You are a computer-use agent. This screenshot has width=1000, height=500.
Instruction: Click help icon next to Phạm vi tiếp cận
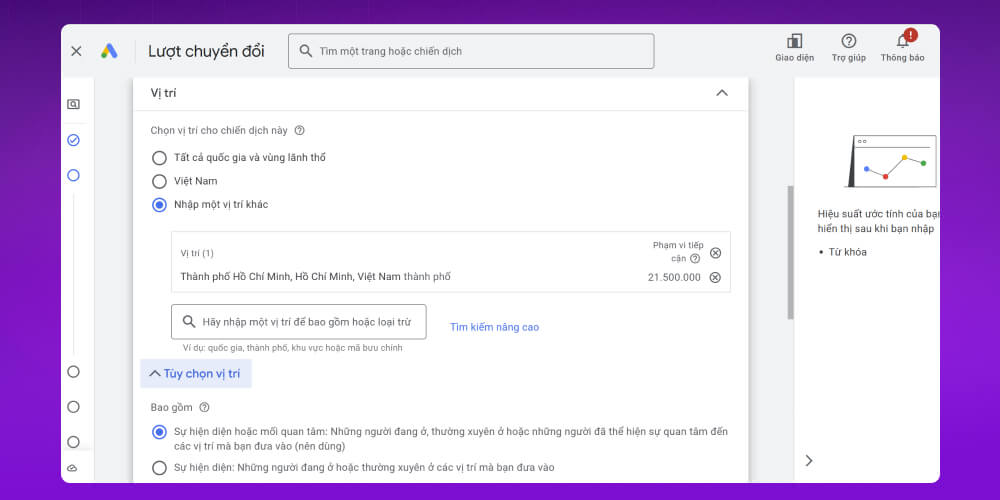[x=695, y=259]
